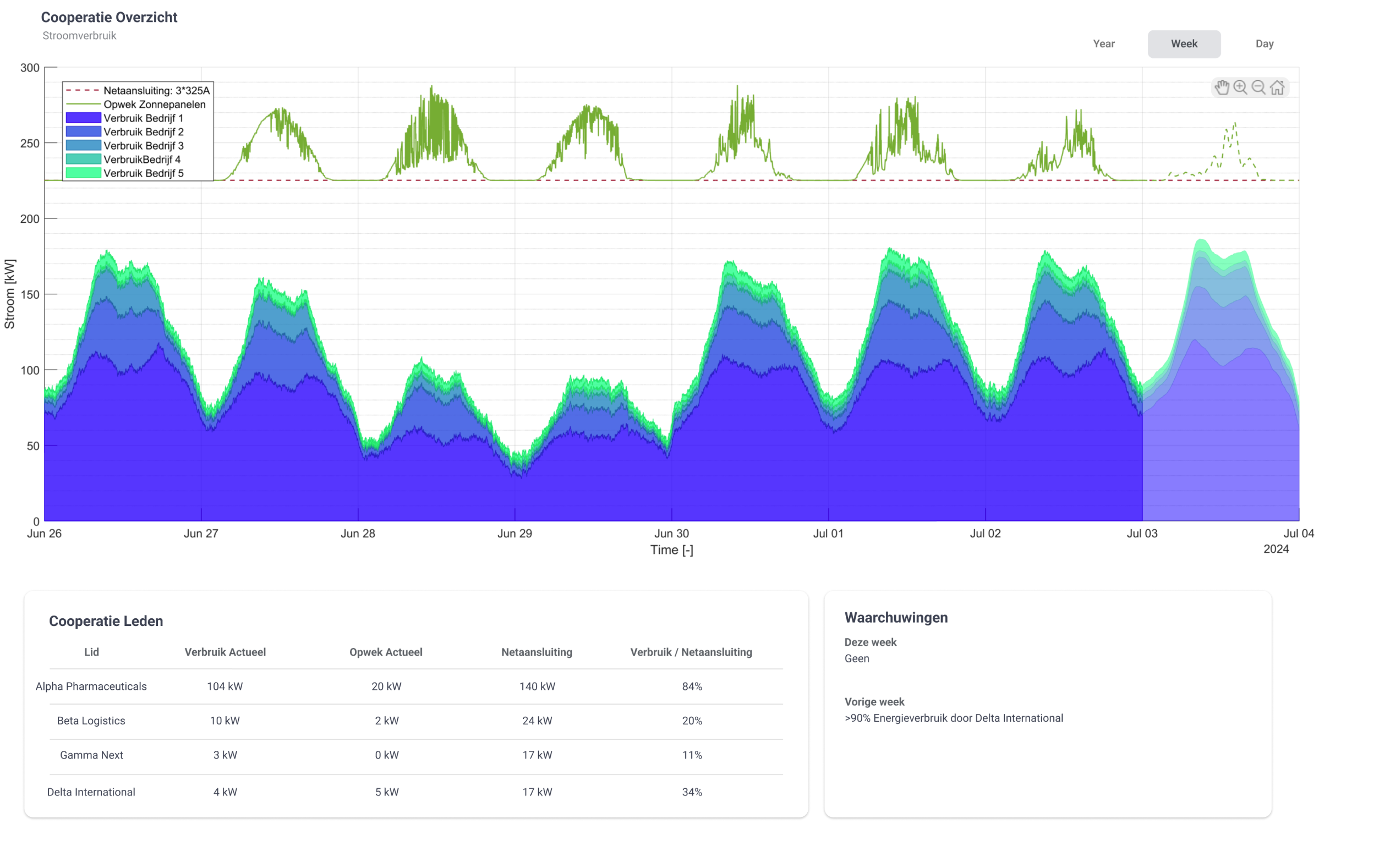Screen dimensions: 1379x868
Task: Activate the pan hand tool
Action: (x=1222, y=87)
